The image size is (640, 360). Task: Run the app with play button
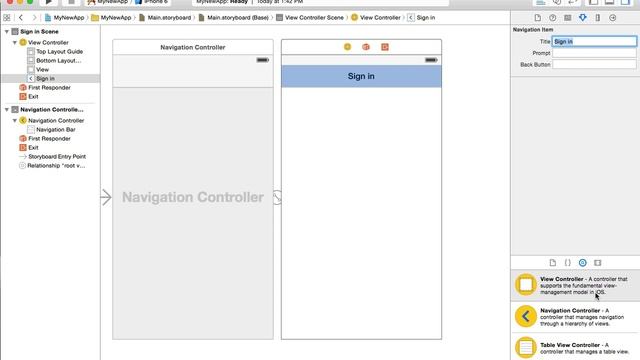[49, 2]
